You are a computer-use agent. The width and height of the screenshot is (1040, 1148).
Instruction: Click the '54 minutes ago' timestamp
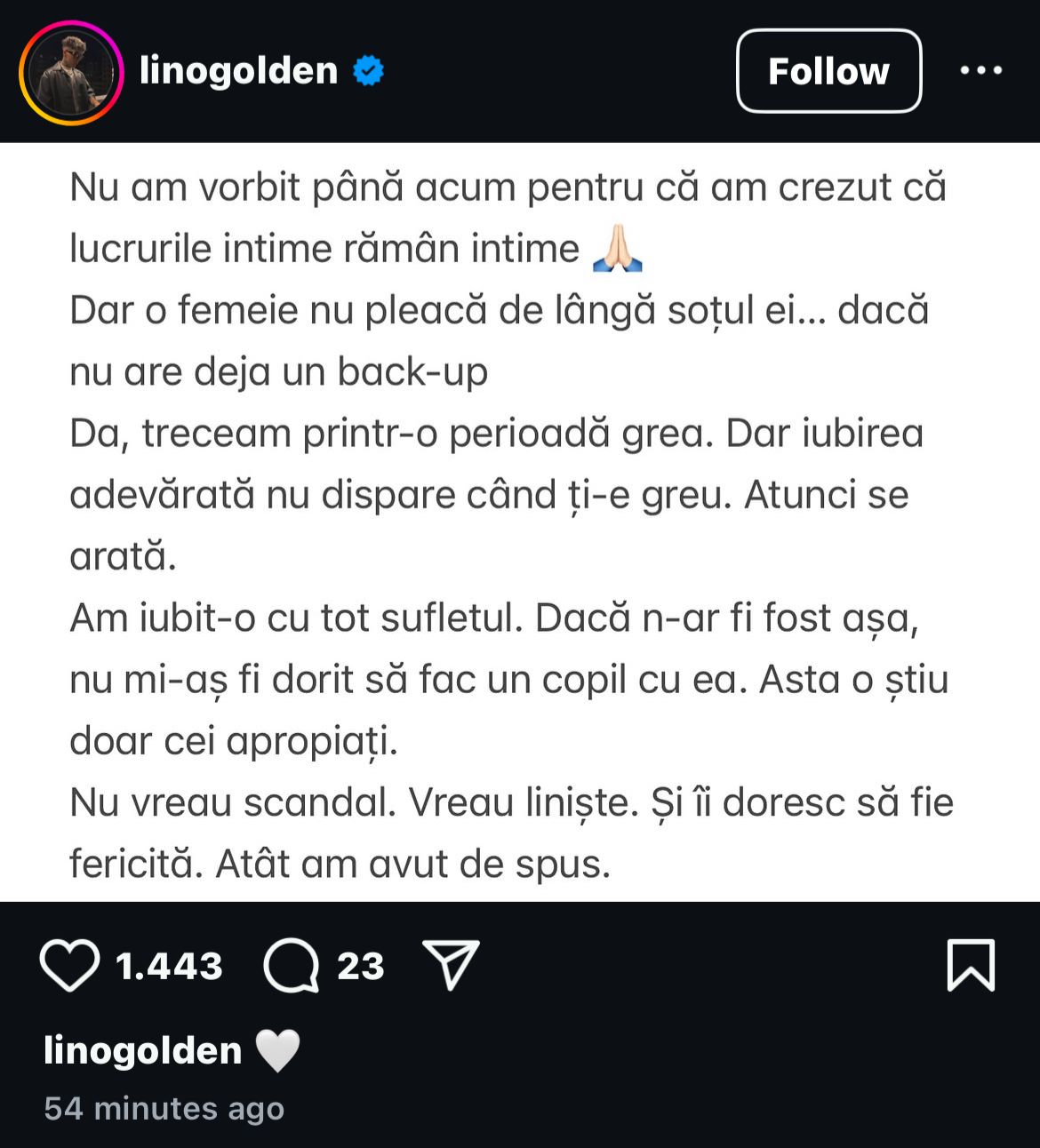pos(164,1108)
